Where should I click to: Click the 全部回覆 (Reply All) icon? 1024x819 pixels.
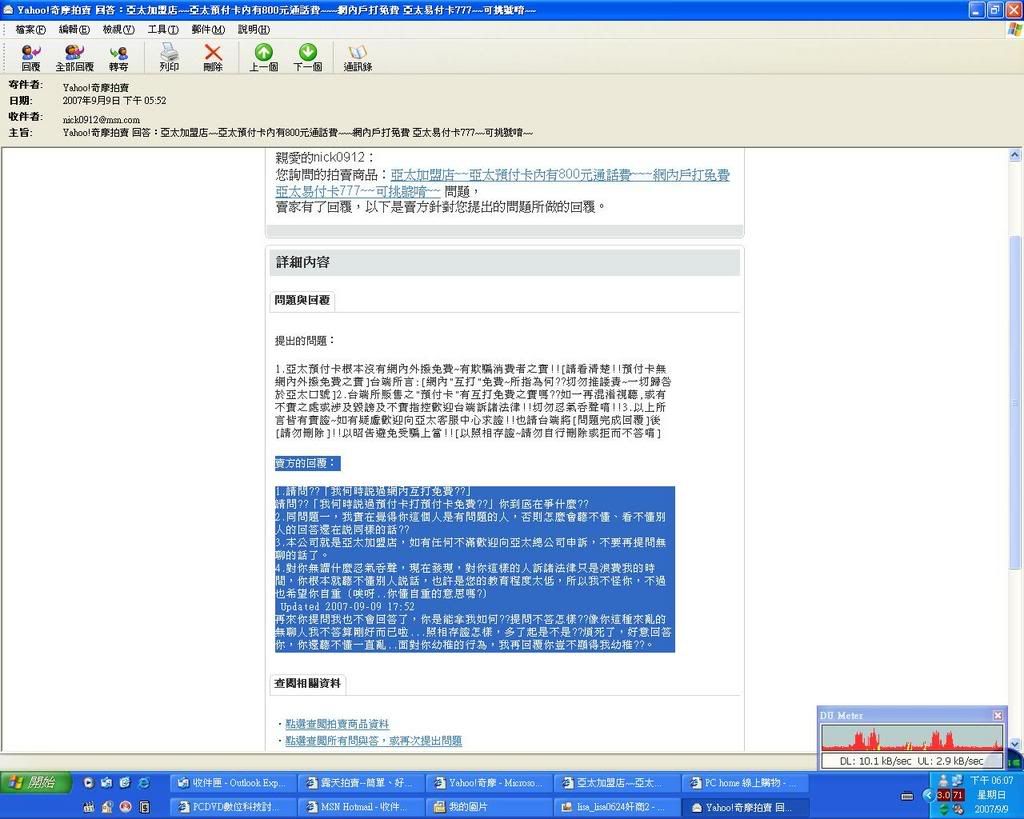74,57
